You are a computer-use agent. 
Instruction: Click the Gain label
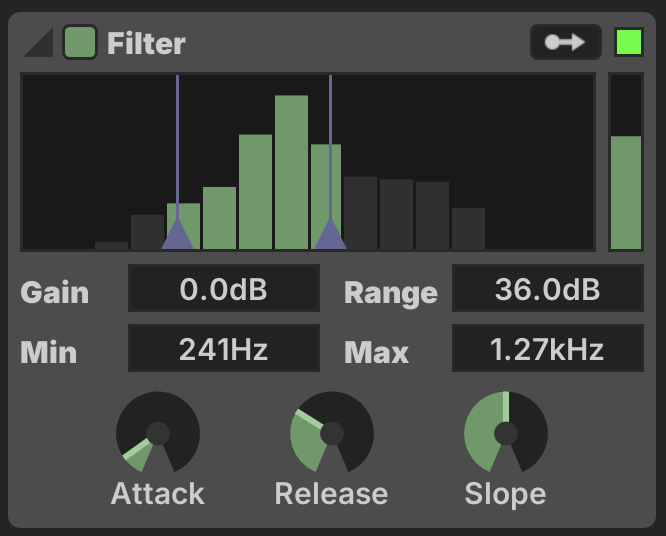pos(55,293)
